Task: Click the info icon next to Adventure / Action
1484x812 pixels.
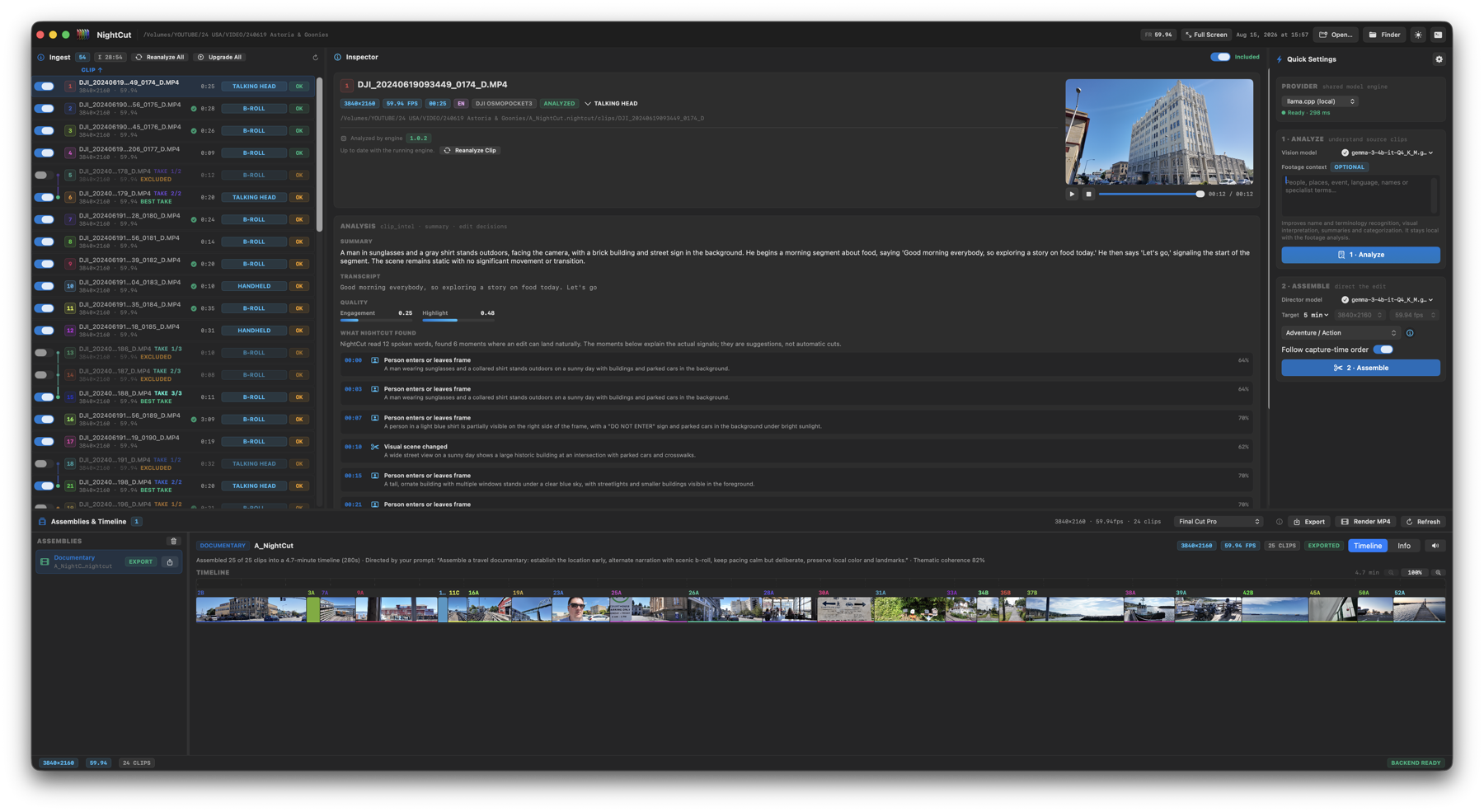Action: [x=1410, y=334]
